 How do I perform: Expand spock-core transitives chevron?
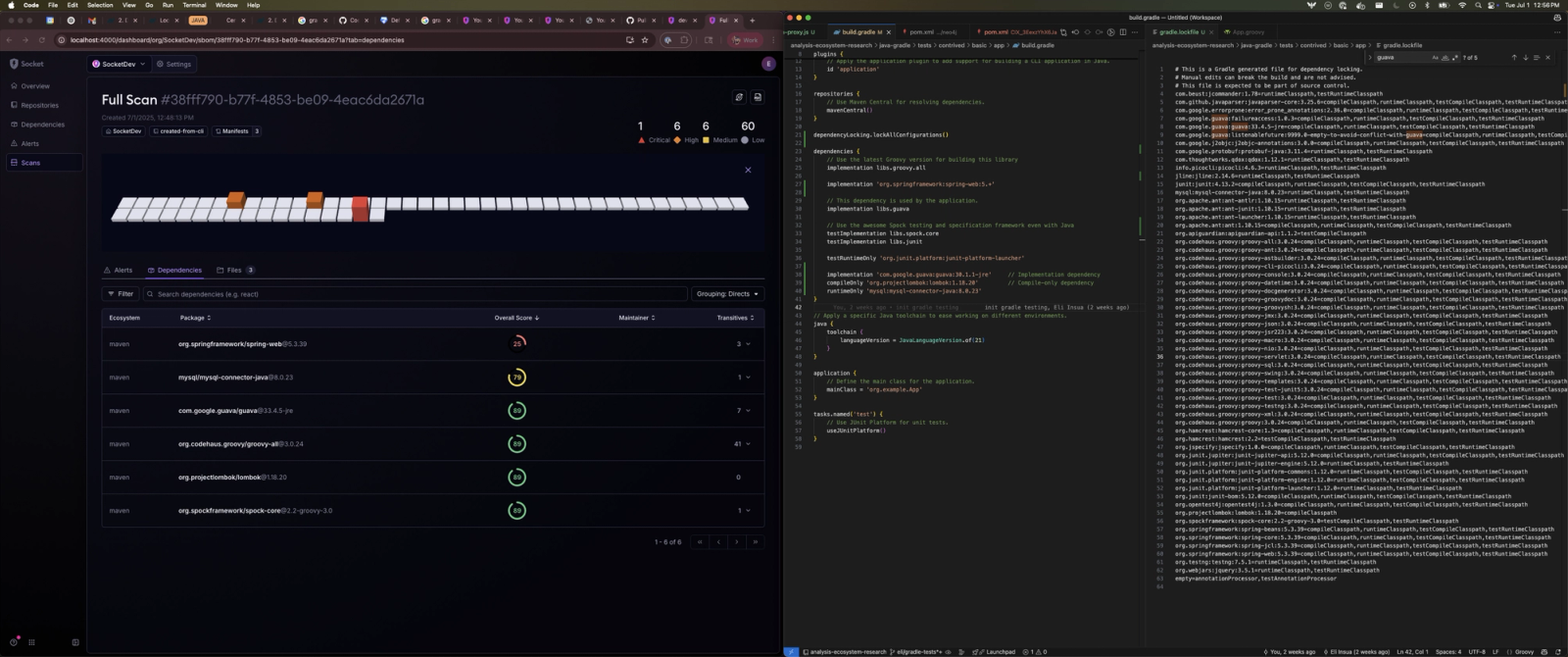(x=749, y=511)
